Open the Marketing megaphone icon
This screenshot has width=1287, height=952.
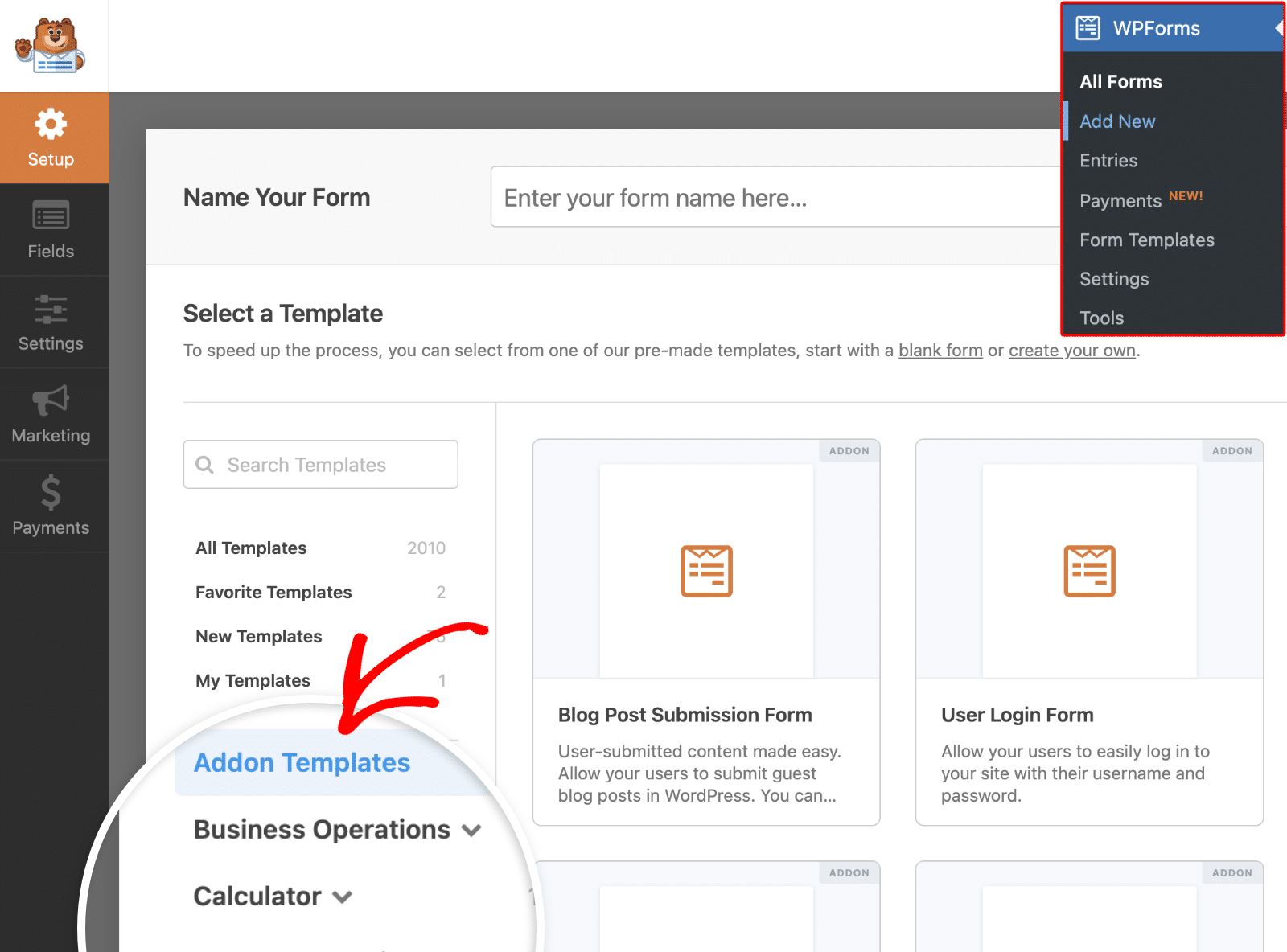[51, 400]
